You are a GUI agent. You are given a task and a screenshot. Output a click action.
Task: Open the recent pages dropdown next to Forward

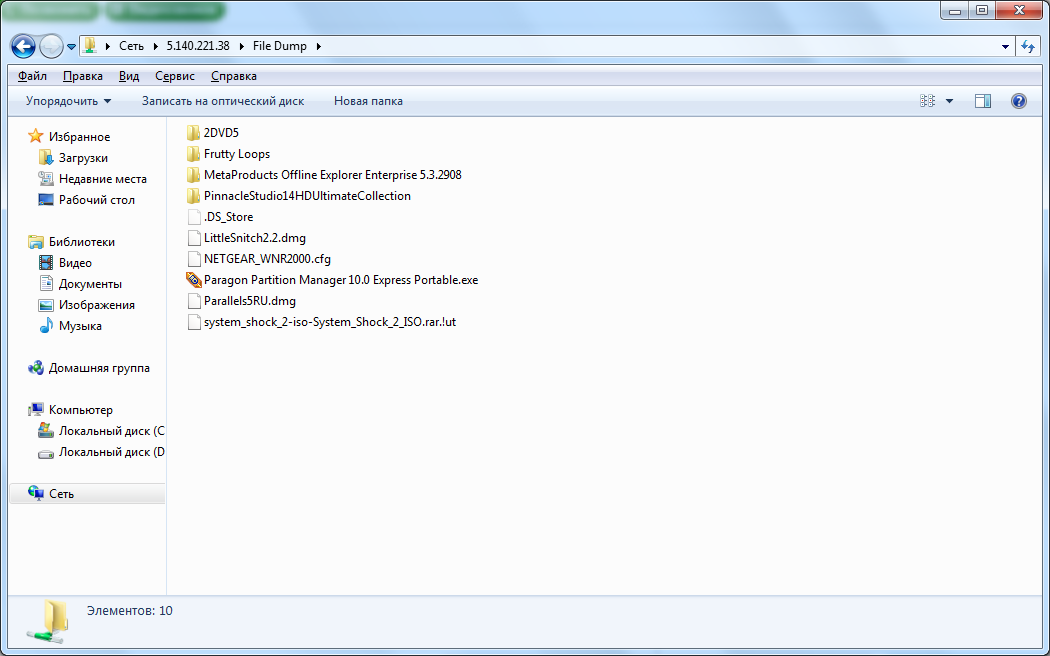pos(71,47)
